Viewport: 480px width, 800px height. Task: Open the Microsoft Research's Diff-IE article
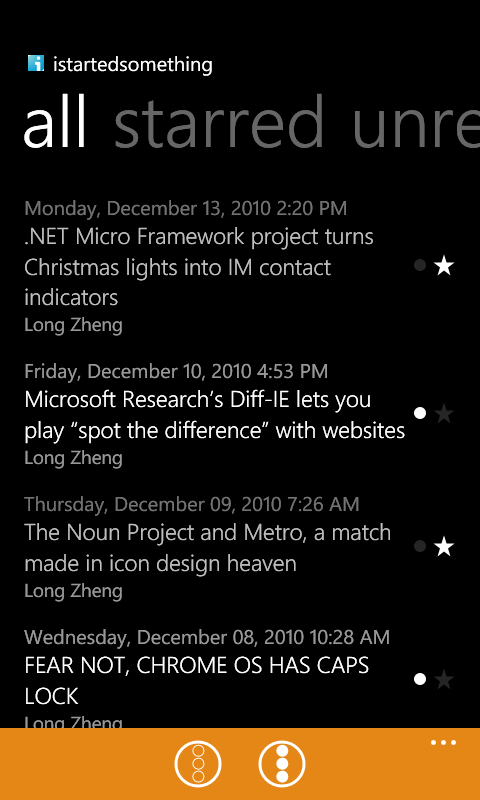pos(215,415)
